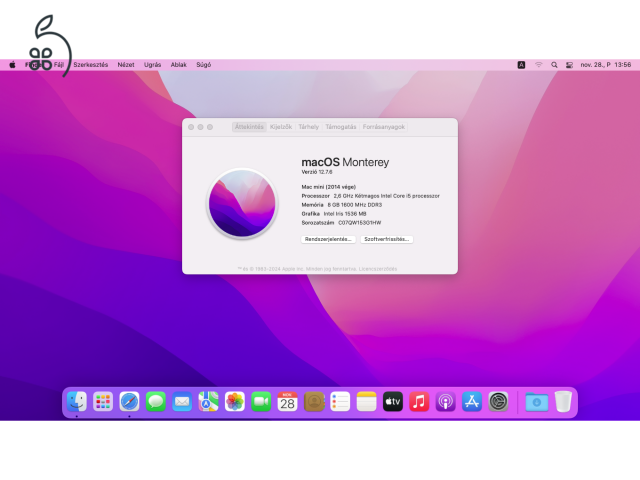Launch Safari from the Dock

coord(129,402)
